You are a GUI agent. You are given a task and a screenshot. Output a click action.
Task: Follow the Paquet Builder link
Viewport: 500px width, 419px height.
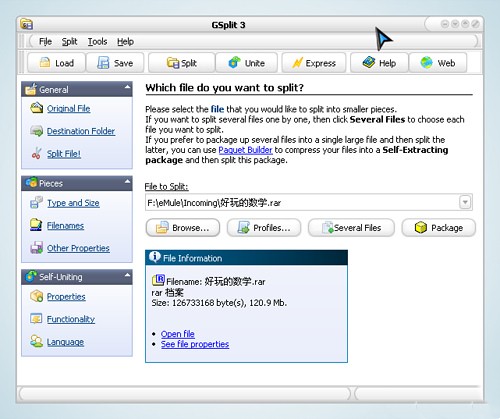click(245, 150)
